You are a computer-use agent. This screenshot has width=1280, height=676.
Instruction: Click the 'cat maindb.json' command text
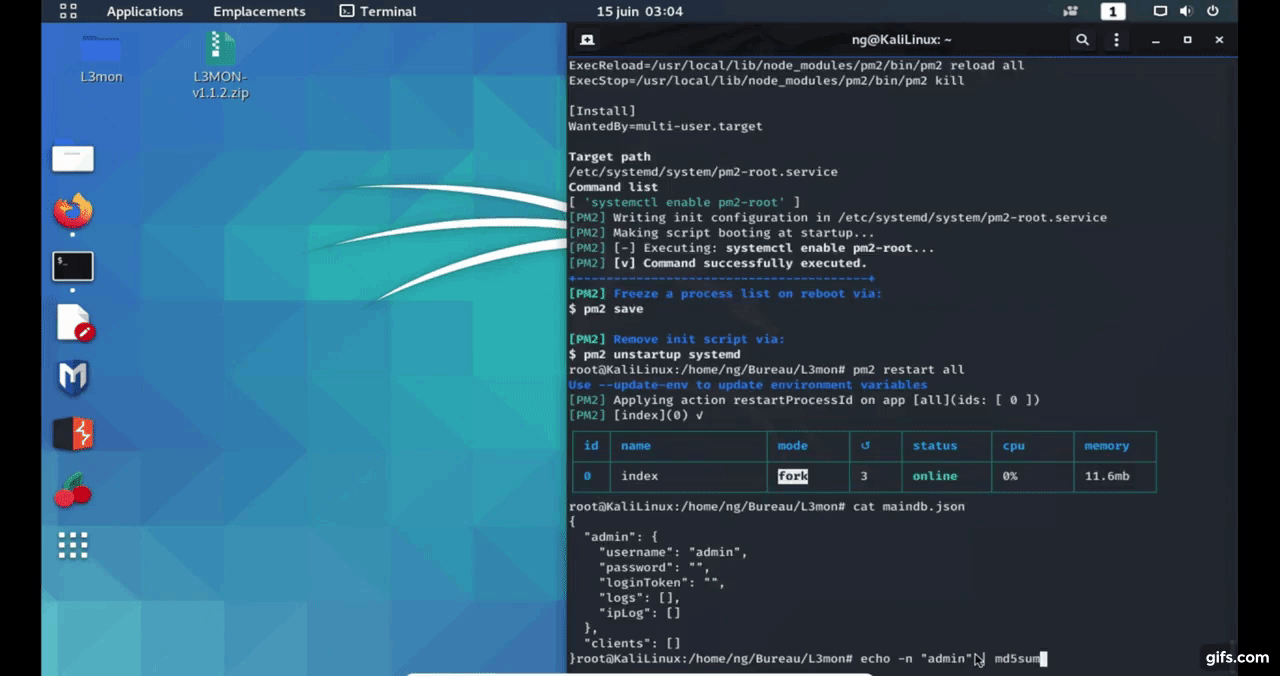pyautogui.click(x=909, y=507)
